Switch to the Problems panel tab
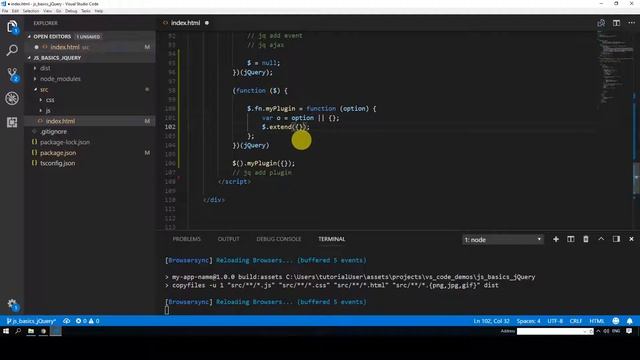 tap(187, 239)
